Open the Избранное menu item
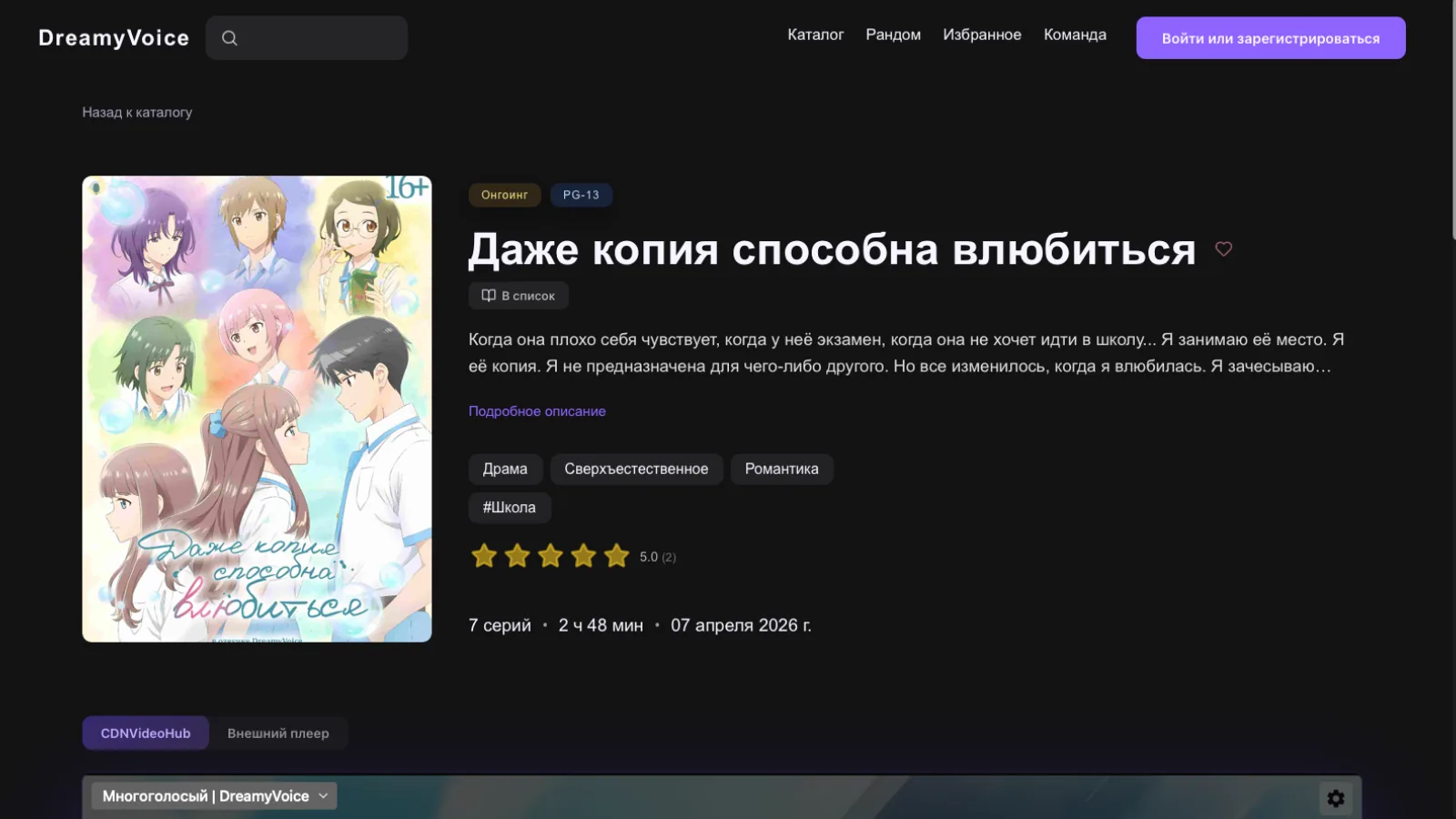 pyautogui.click(x=982, y=35)
